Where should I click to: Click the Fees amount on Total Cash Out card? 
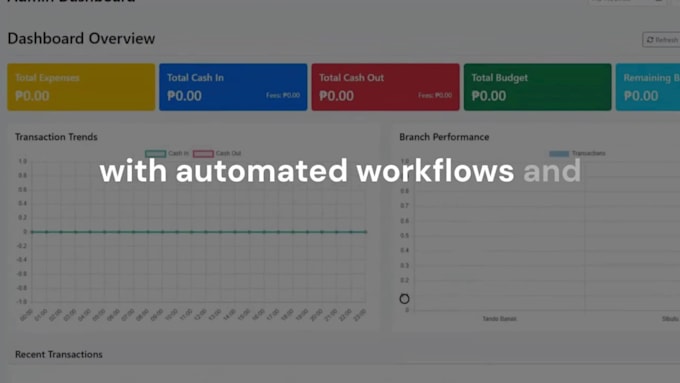[435, 95]
